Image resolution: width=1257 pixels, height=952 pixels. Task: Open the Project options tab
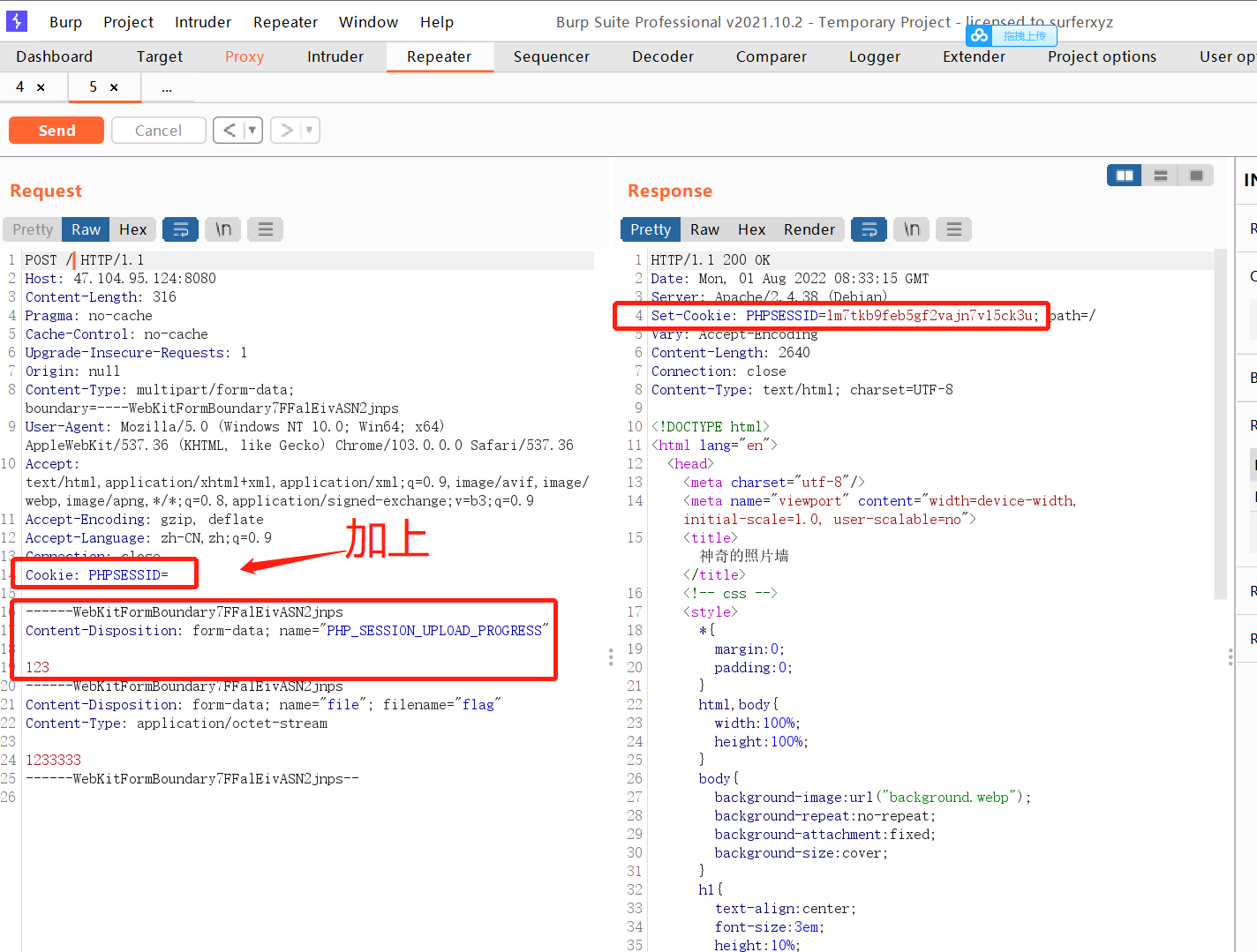1103,56
